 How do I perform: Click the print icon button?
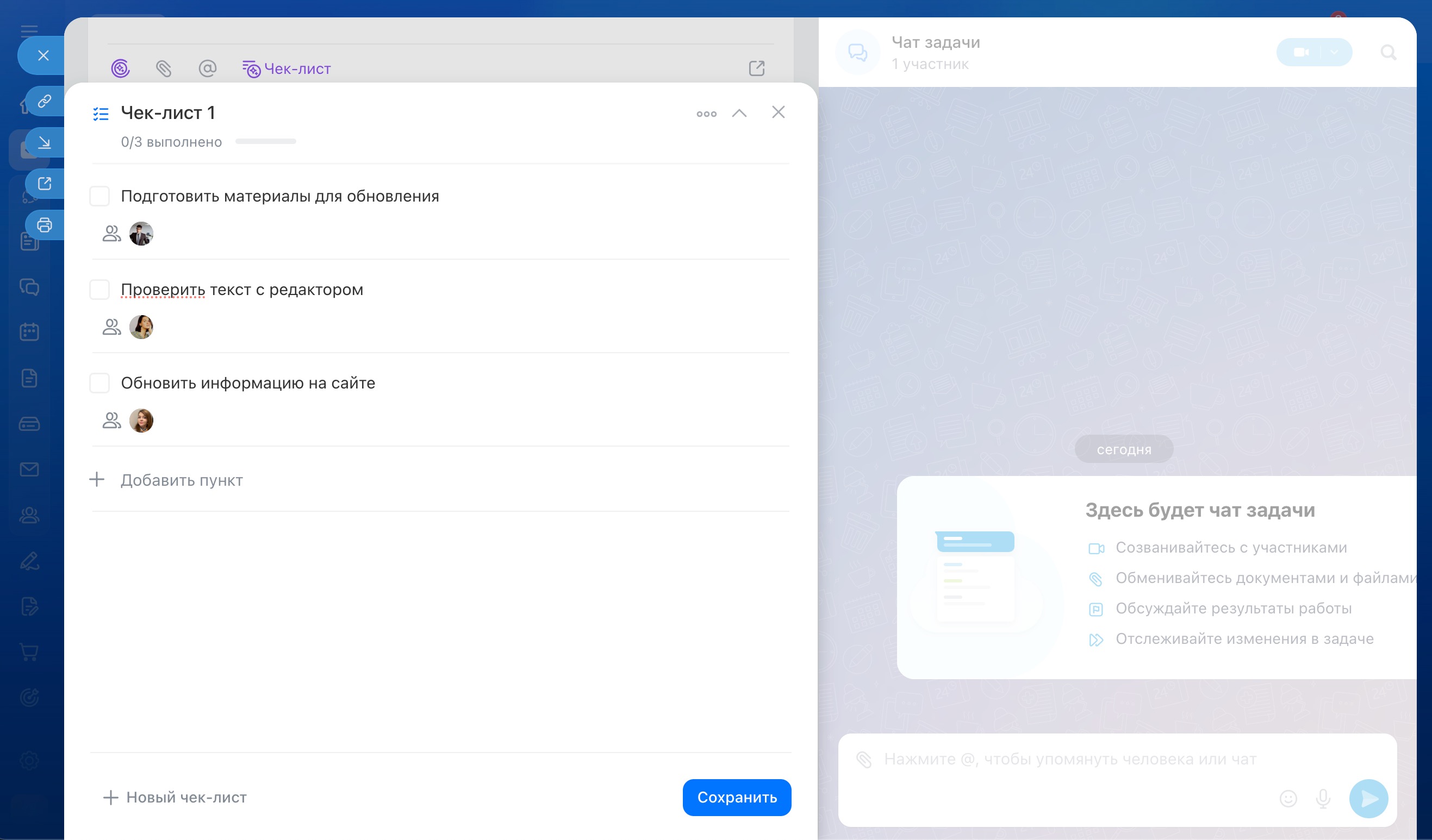pyautogui.click(x=45, y=225)
